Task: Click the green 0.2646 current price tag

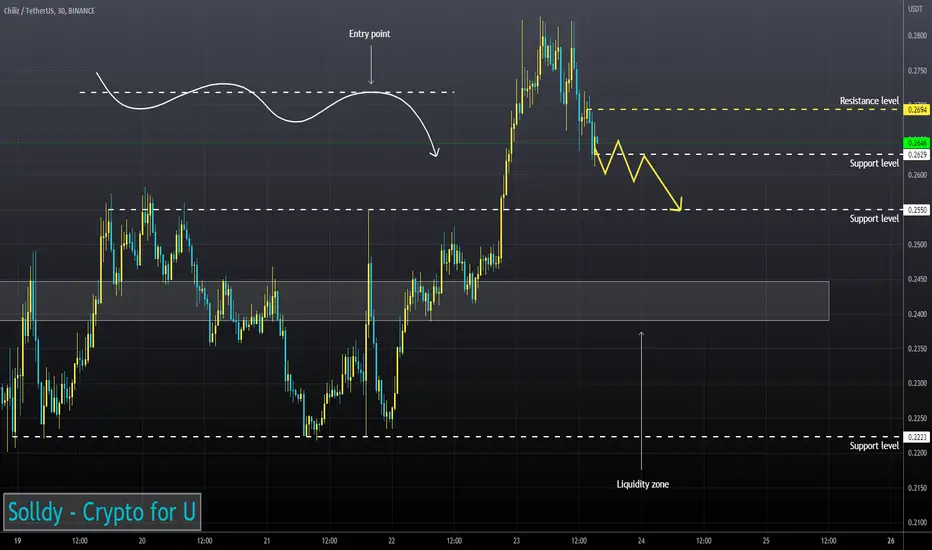Action: [x=917, y=143]
